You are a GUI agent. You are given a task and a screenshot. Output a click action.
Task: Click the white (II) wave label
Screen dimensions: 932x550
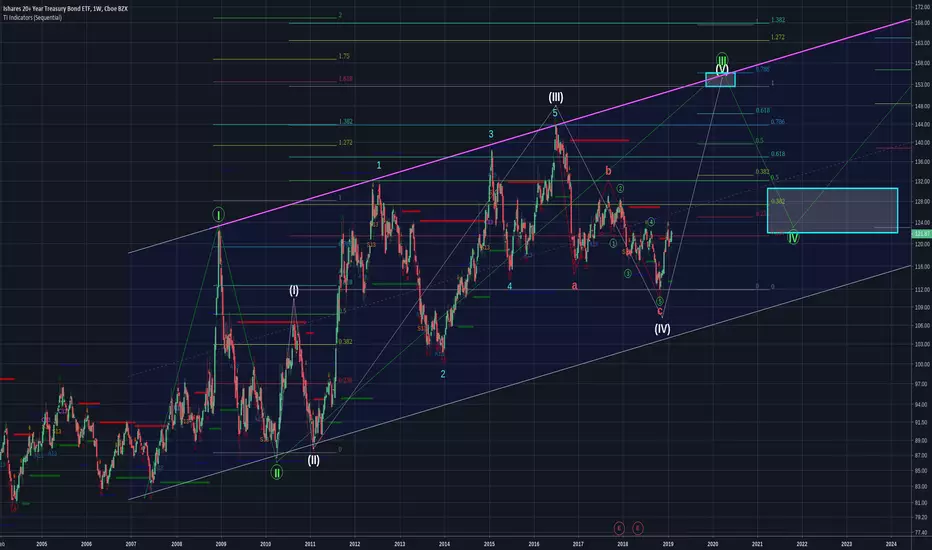pos(313,460)
